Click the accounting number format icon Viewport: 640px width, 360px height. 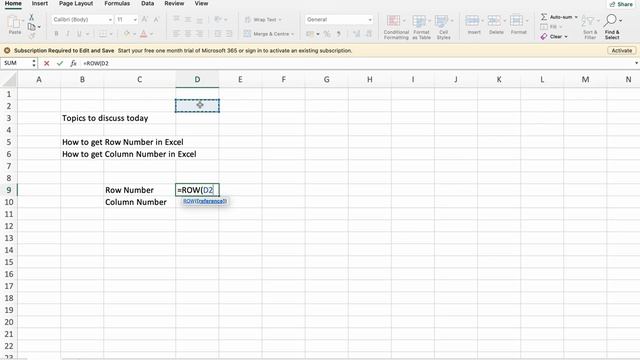[x=310, y=34]
